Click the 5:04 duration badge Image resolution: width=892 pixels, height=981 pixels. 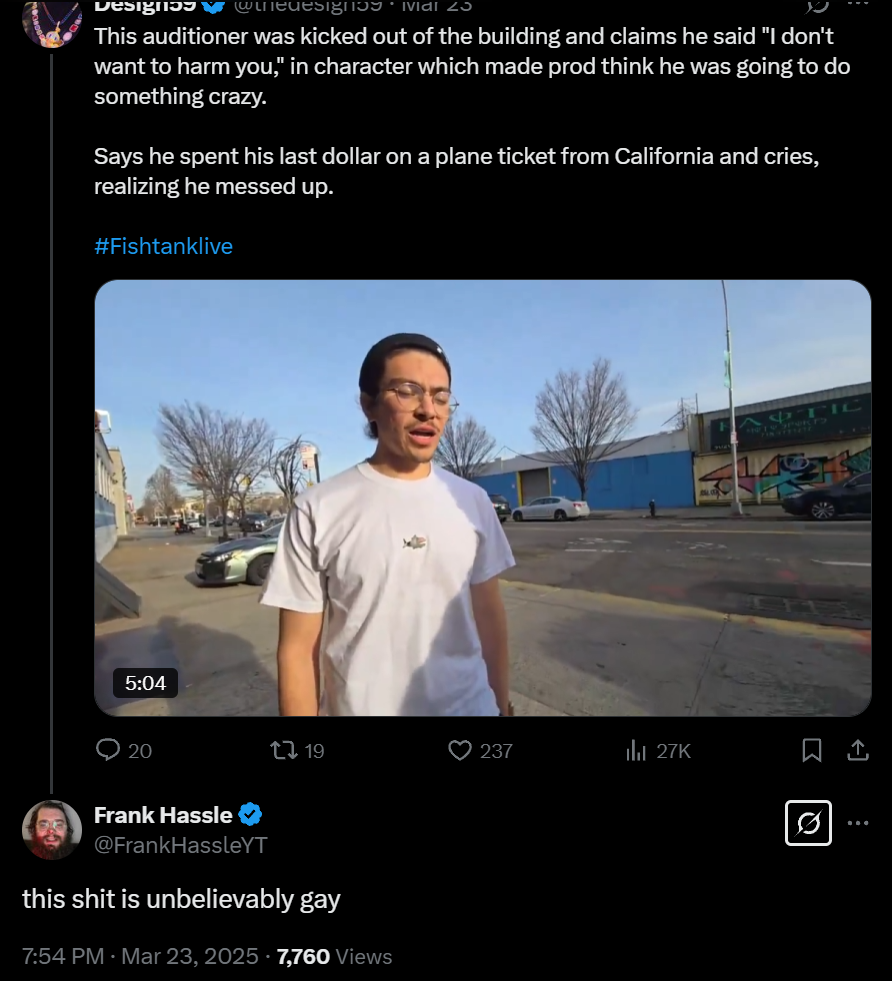point(145,683)
